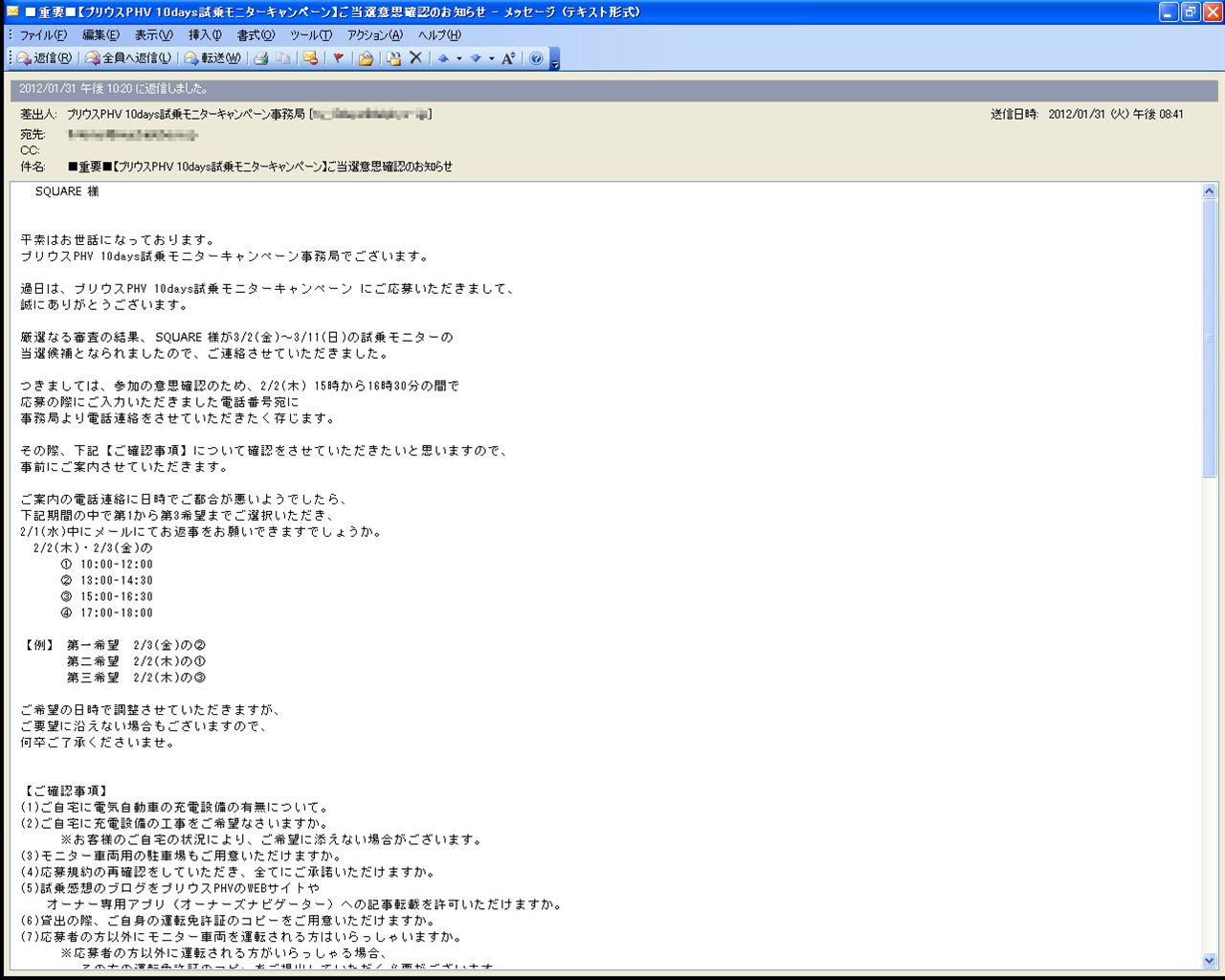This screenshot has height=980, width=1225.
Task: Click the Copy icon in toolbar
Action: point(283,58)
